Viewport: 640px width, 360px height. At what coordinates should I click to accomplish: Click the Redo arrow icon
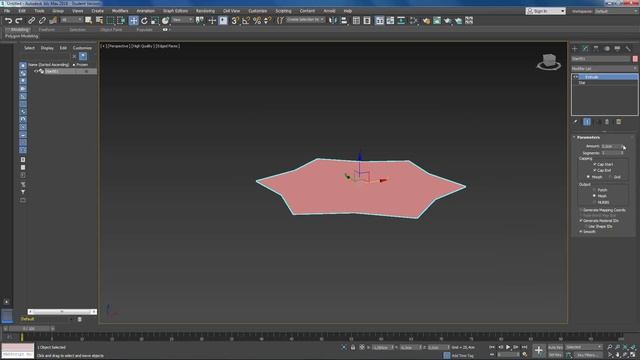[19, 20]
